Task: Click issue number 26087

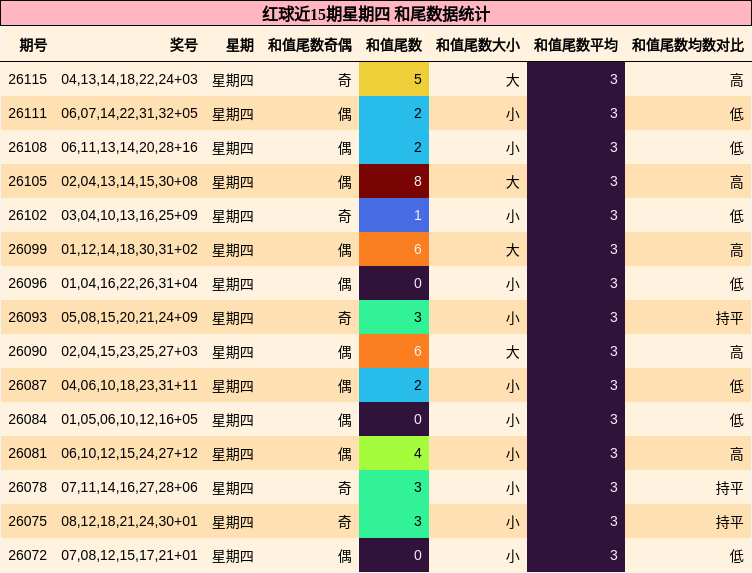Action: [x=27, y=386]
